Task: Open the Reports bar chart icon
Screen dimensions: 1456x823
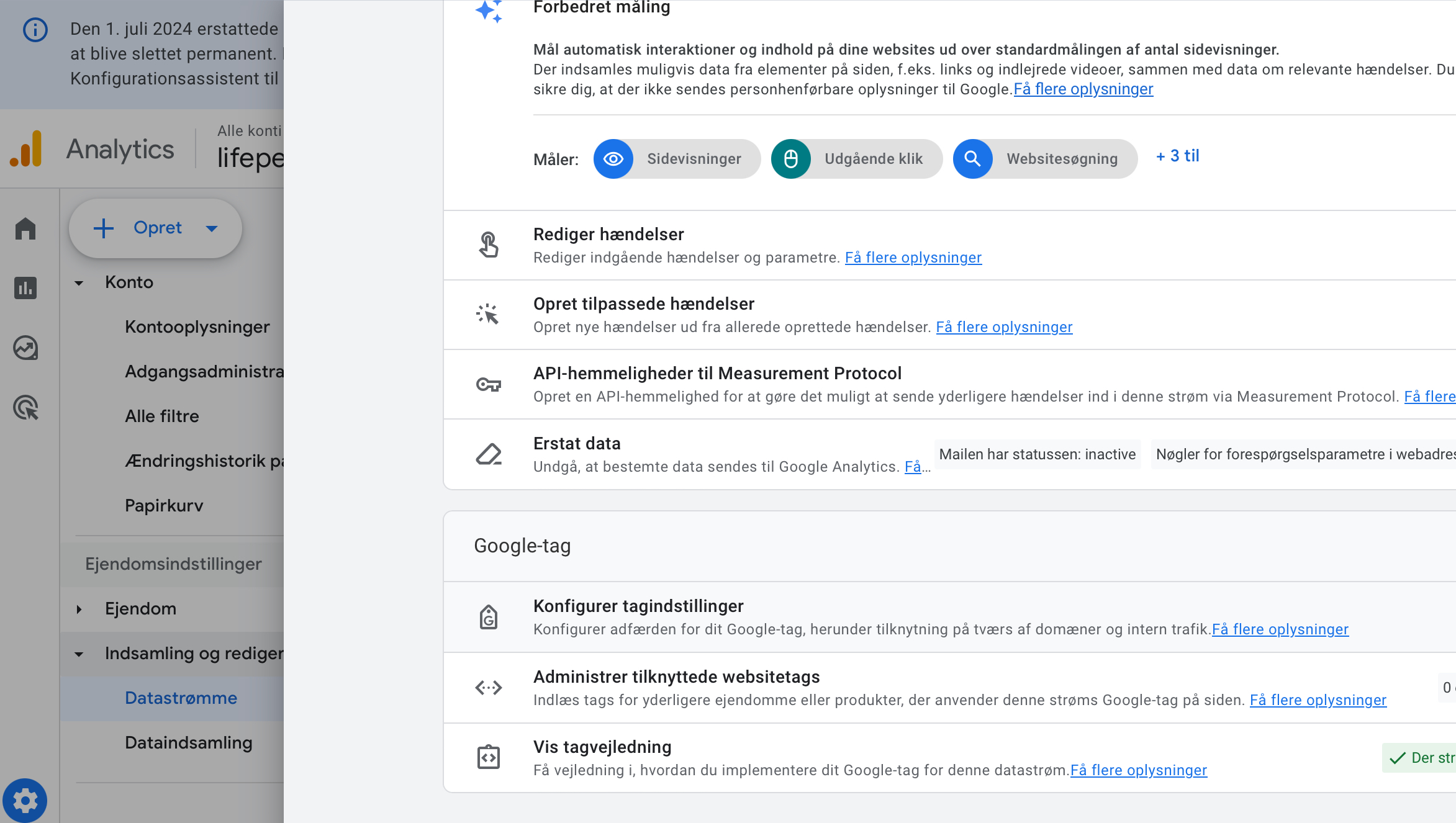Action: click(x=25, y=288)
